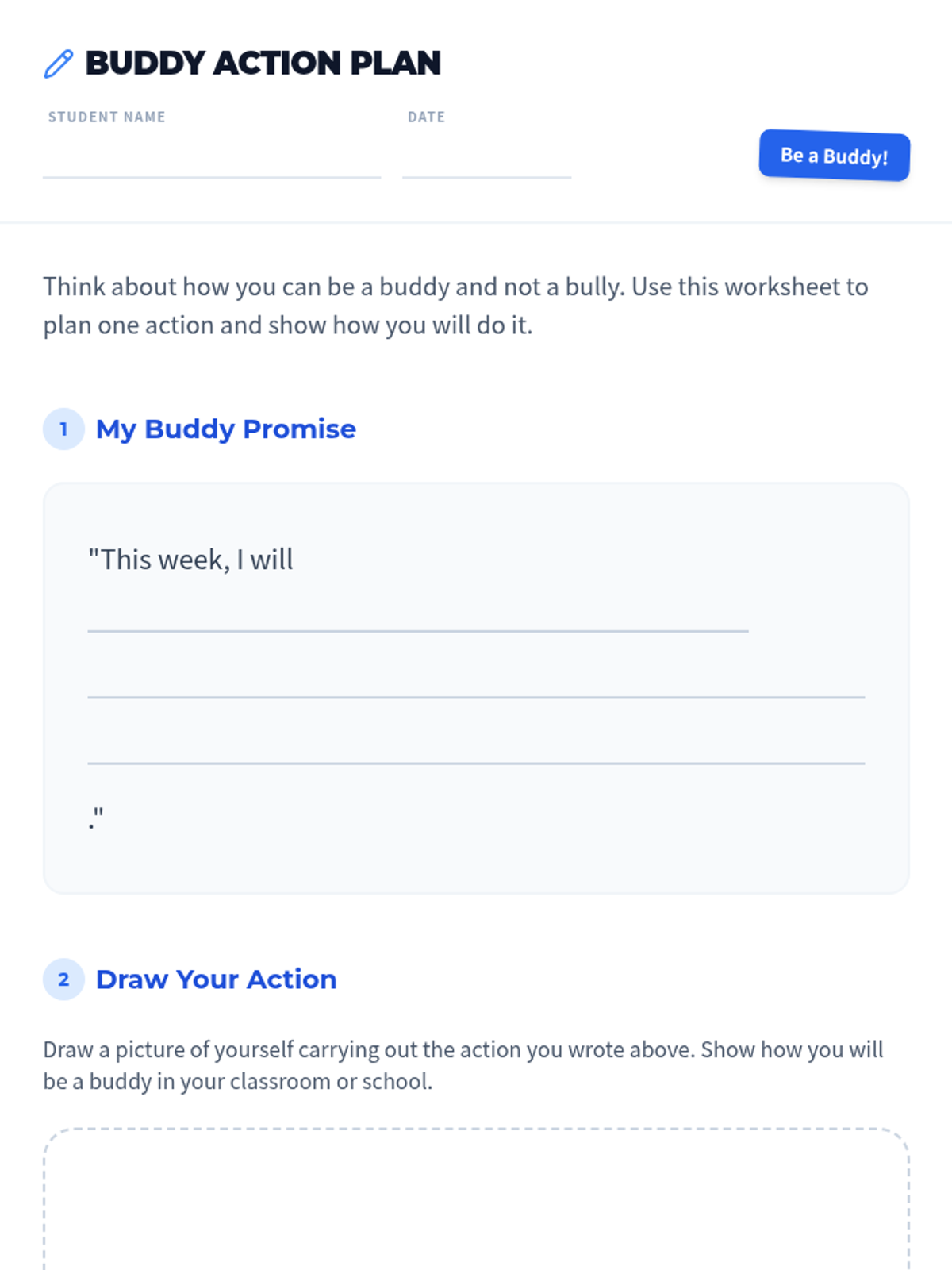
Task: Click the closing quote mark in promise box
Action: [96, 818]
